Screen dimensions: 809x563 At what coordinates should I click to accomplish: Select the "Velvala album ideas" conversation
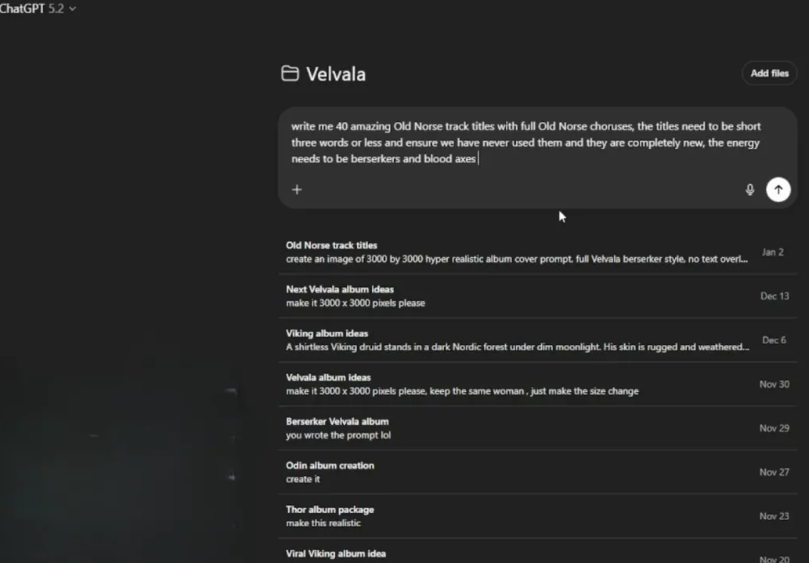tap(328, 377)
